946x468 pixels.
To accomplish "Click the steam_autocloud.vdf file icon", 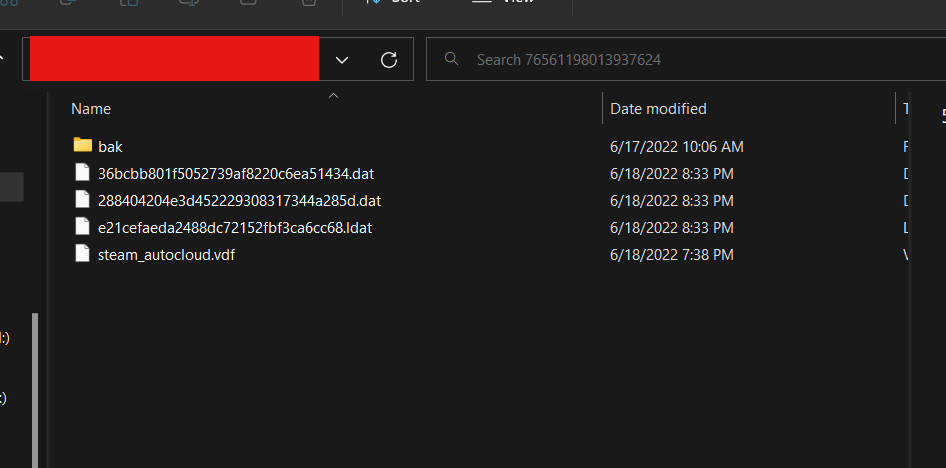I will click(x=83, y=254).
